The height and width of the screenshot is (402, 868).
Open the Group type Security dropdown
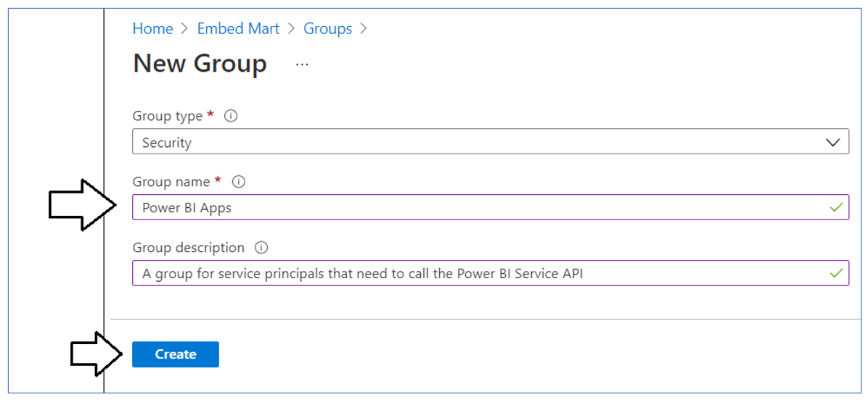coord(490,142)
